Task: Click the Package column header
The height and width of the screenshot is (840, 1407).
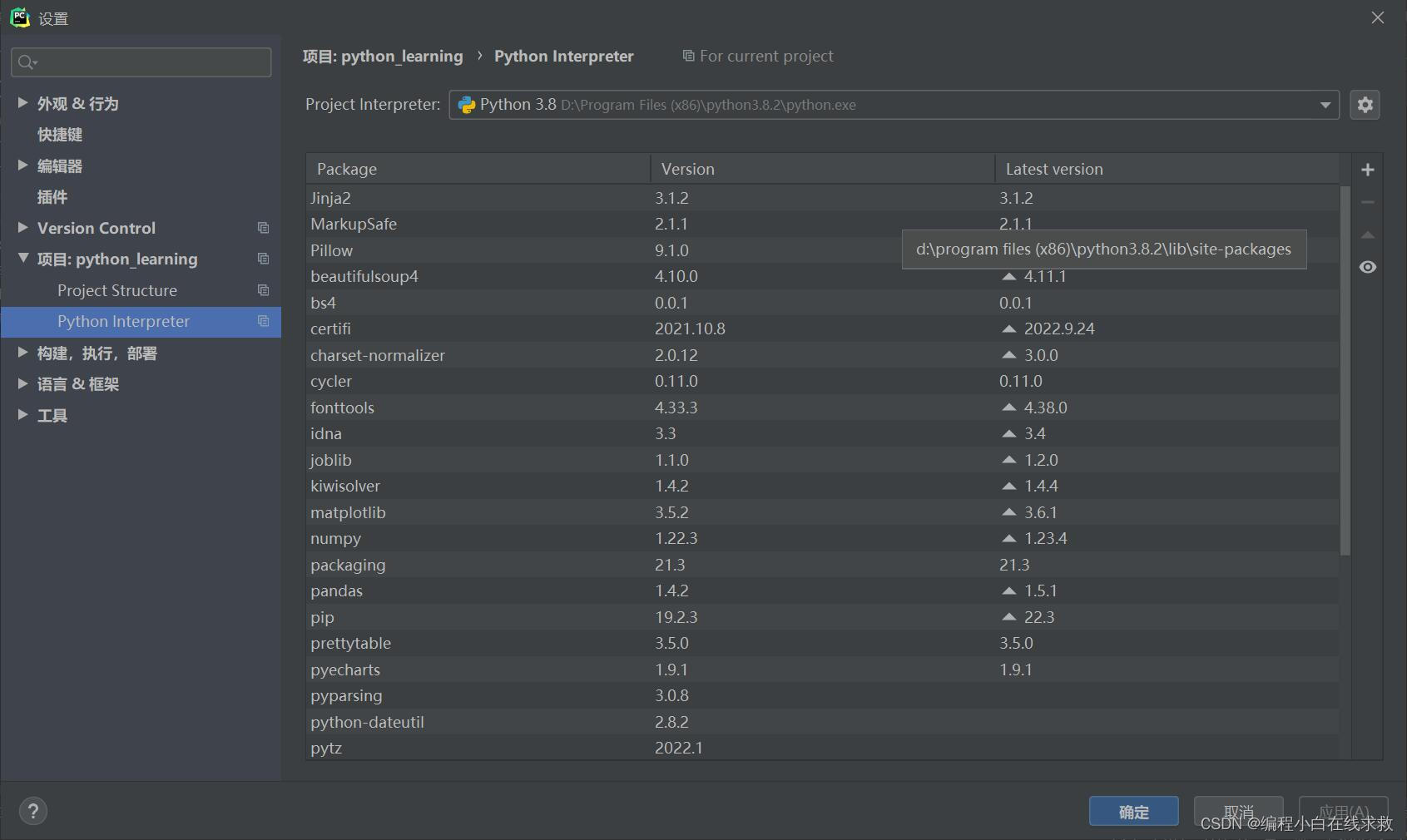Action: pyautogui.click(x=478, y=169)
